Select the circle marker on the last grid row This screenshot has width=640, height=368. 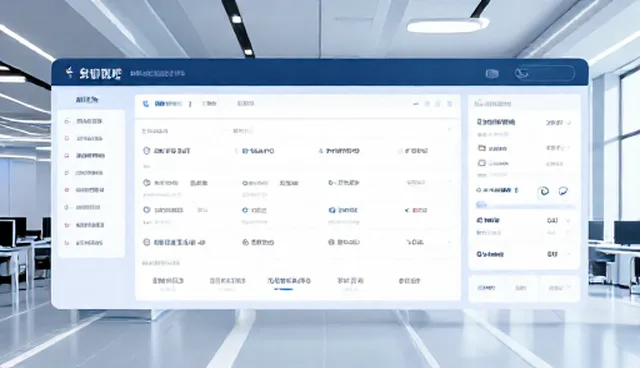point(146,242)
